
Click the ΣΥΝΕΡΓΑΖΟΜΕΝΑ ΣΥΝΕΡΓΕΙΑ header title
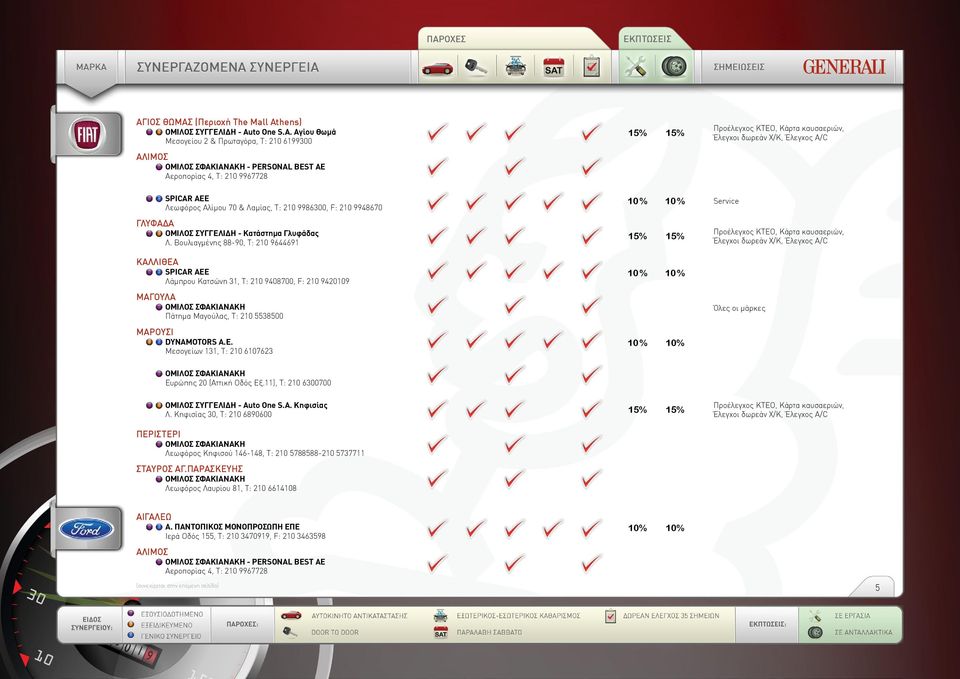(x=227, y=67)
